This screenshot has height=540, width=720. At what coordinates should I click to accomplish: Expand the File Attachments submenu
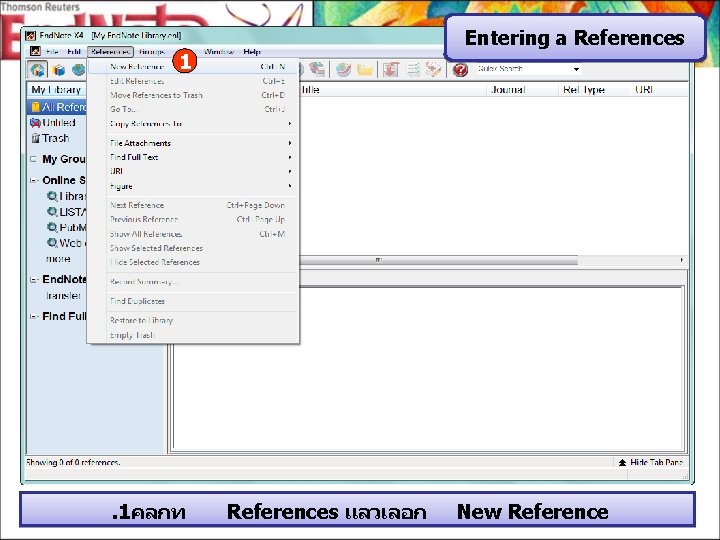click(x=193, y=143)
